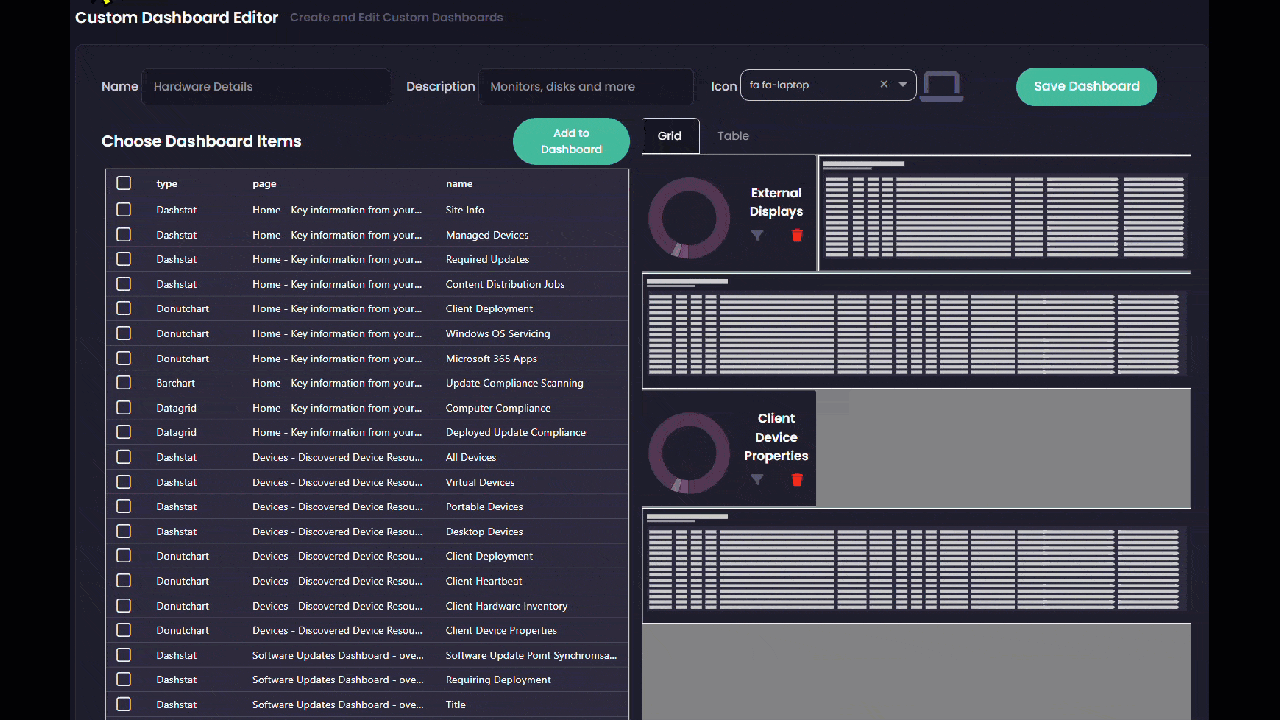Screen dimensions: 1280x720
Task: Click into the Description text field
Action: coord(585,87)
